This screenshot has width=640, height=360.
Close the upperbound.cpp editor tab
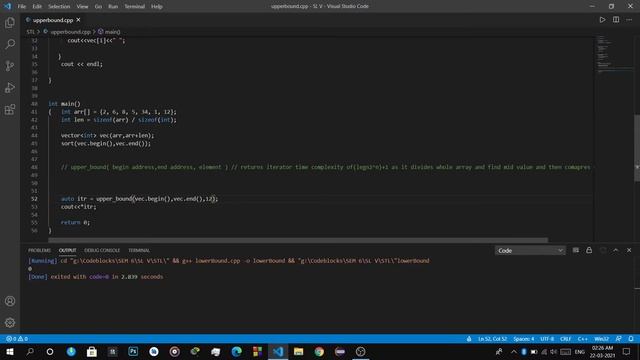[78, 20]
